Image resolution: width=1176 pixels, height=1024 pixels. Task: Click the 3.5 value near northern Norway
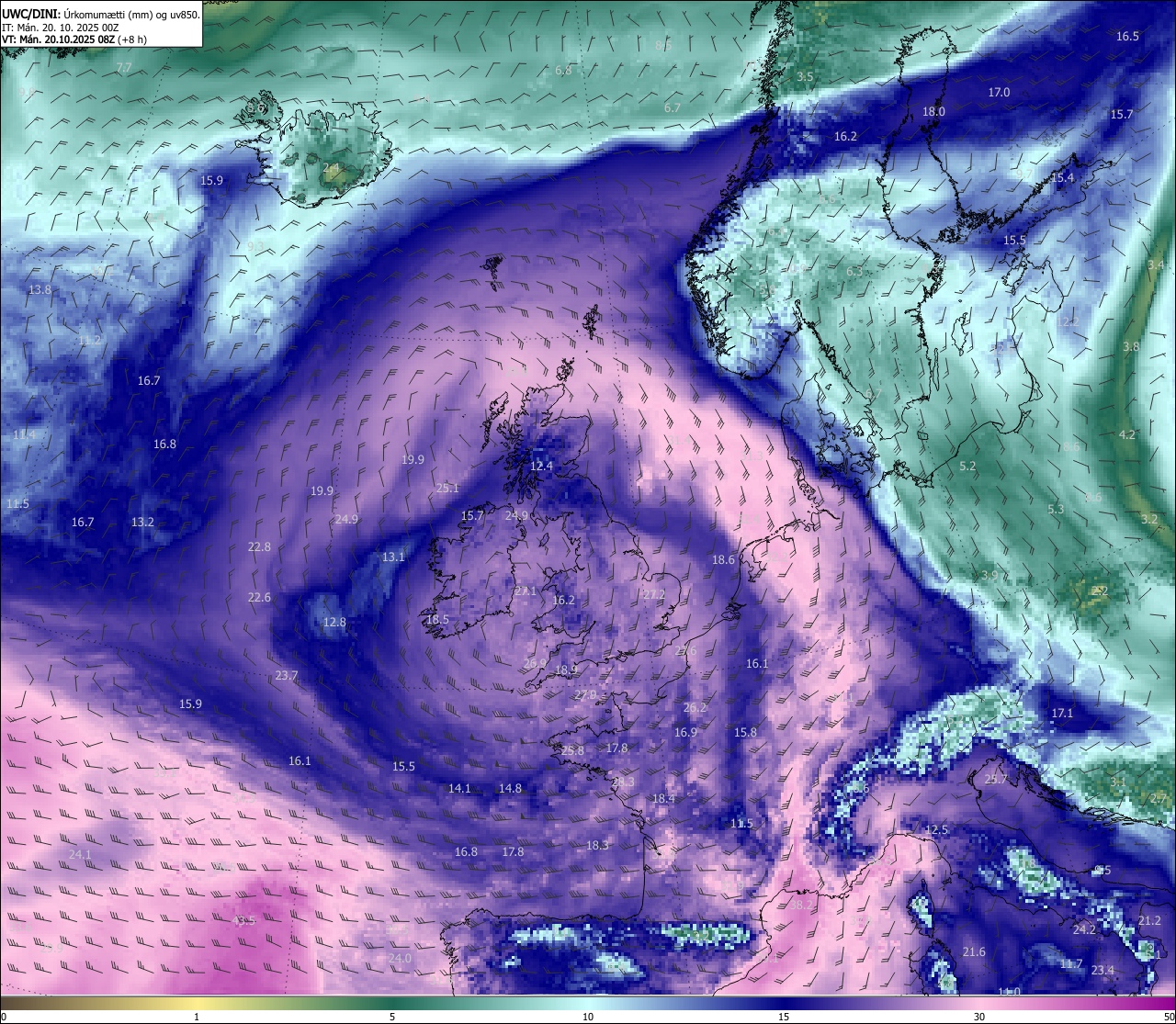click(x=805, y=77)
